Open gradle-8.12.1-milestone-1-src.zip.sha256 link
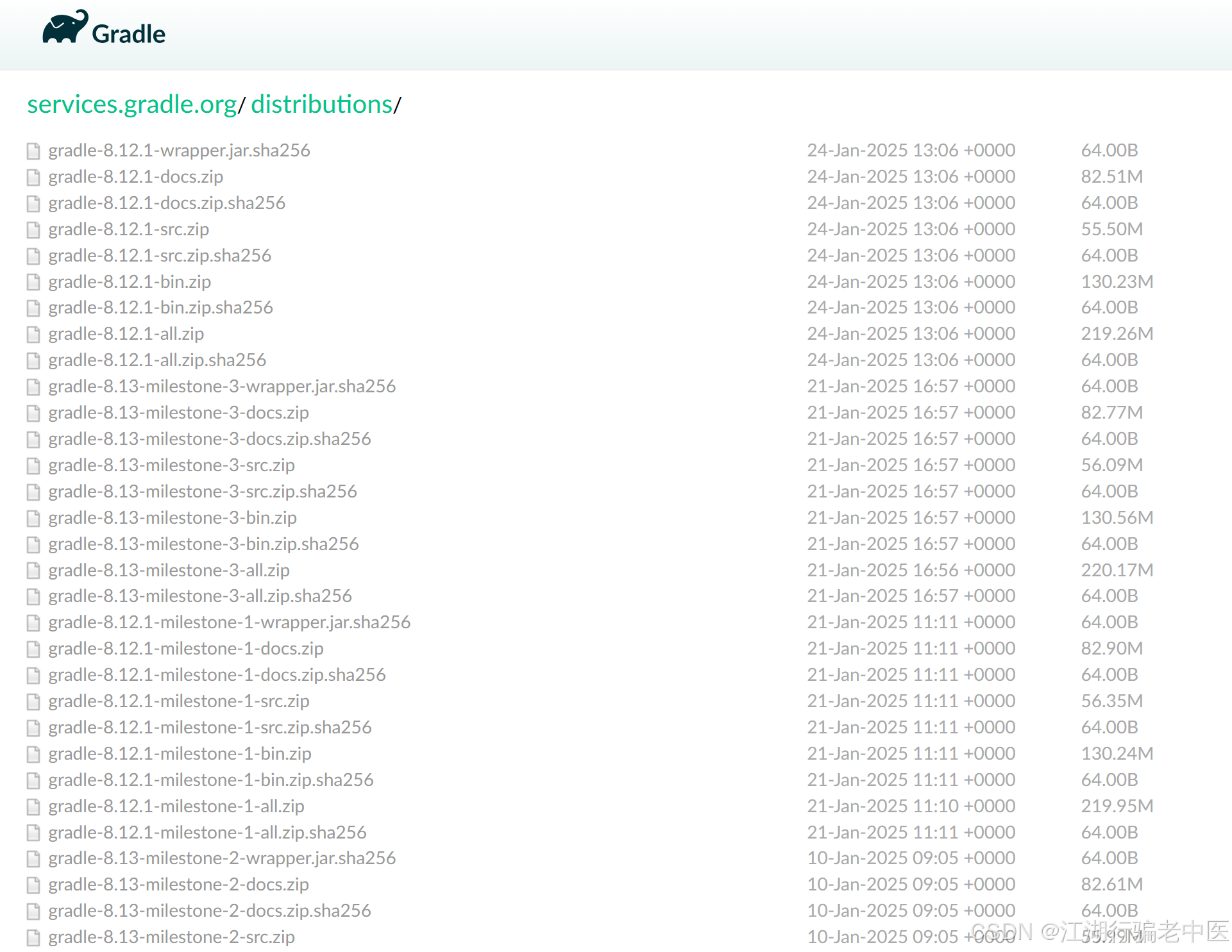The height and width of the screenshot is (952, 1232). pos(210,728)
